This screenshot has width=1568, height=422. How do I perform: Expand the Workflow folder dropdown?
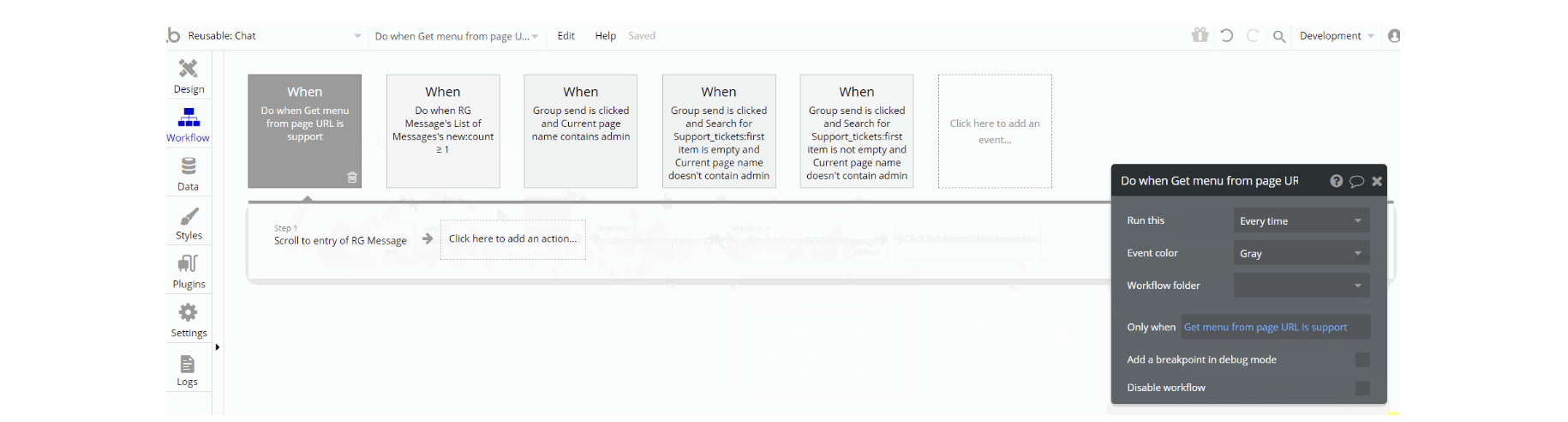[1301, 286]
